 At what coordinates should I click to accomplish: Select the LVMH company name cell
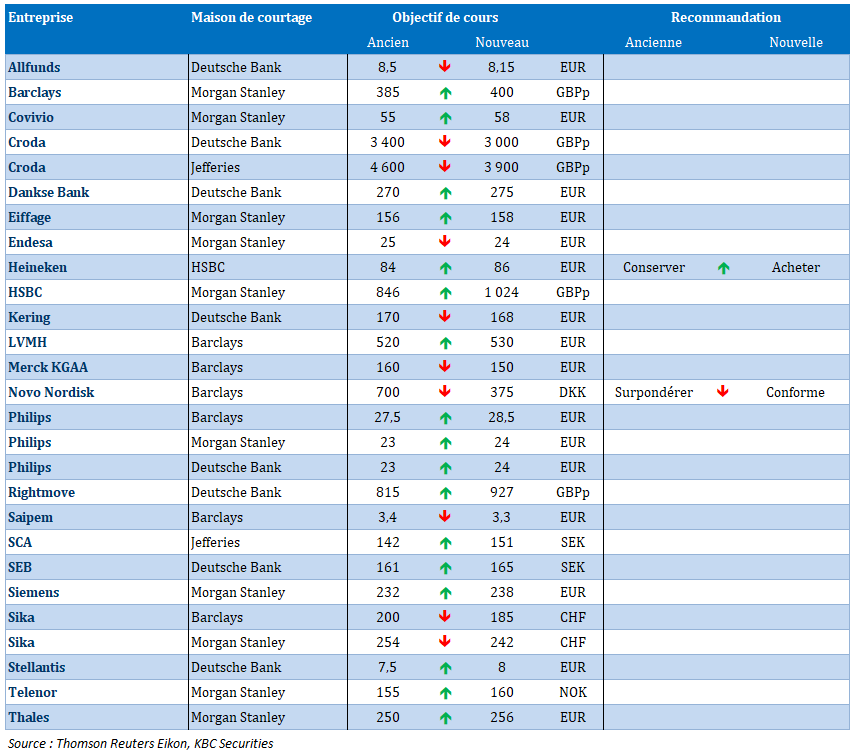29,342
